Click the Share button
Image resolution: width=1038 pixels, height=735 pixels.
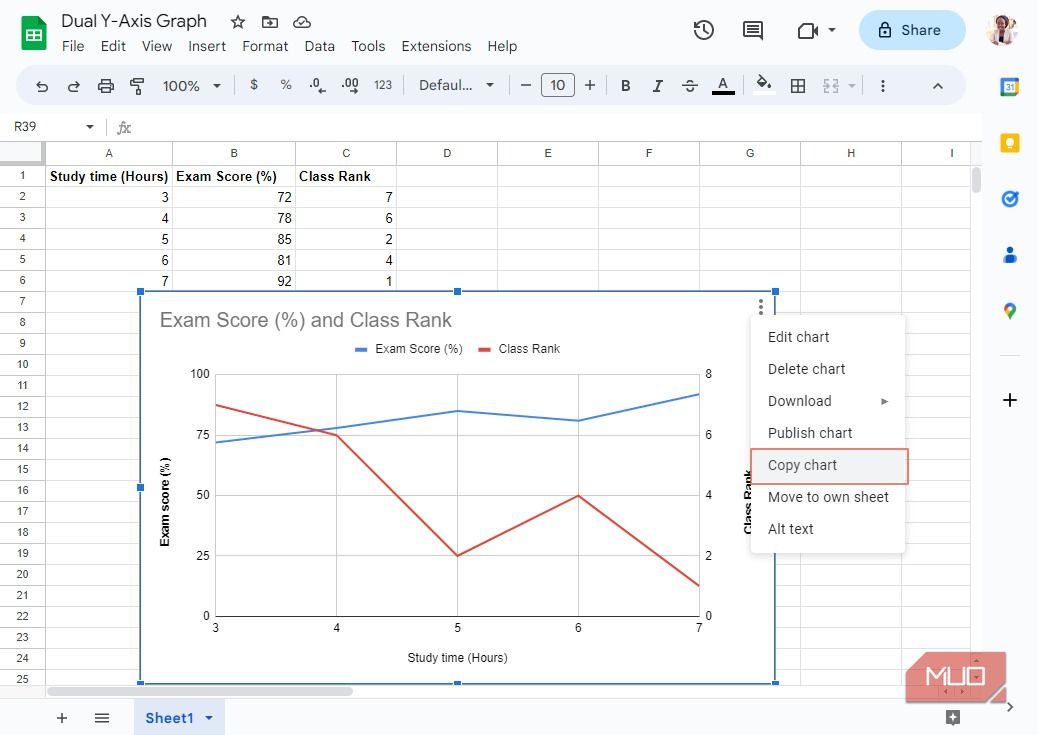point(911,30)
